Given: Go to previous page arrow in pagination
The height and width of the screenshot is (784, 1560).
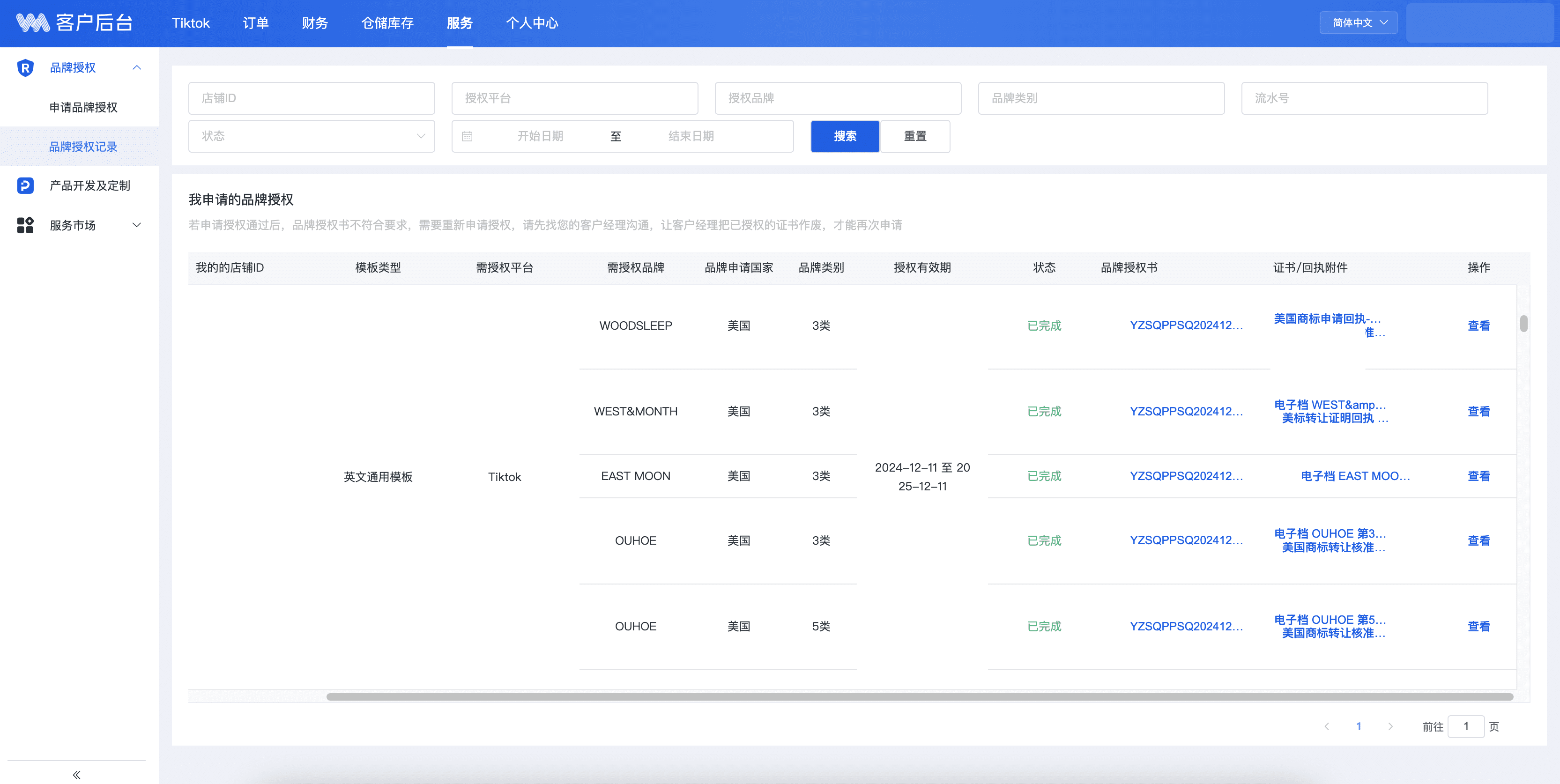Looking at the screenshot, I should click(x=1326, y=726).
